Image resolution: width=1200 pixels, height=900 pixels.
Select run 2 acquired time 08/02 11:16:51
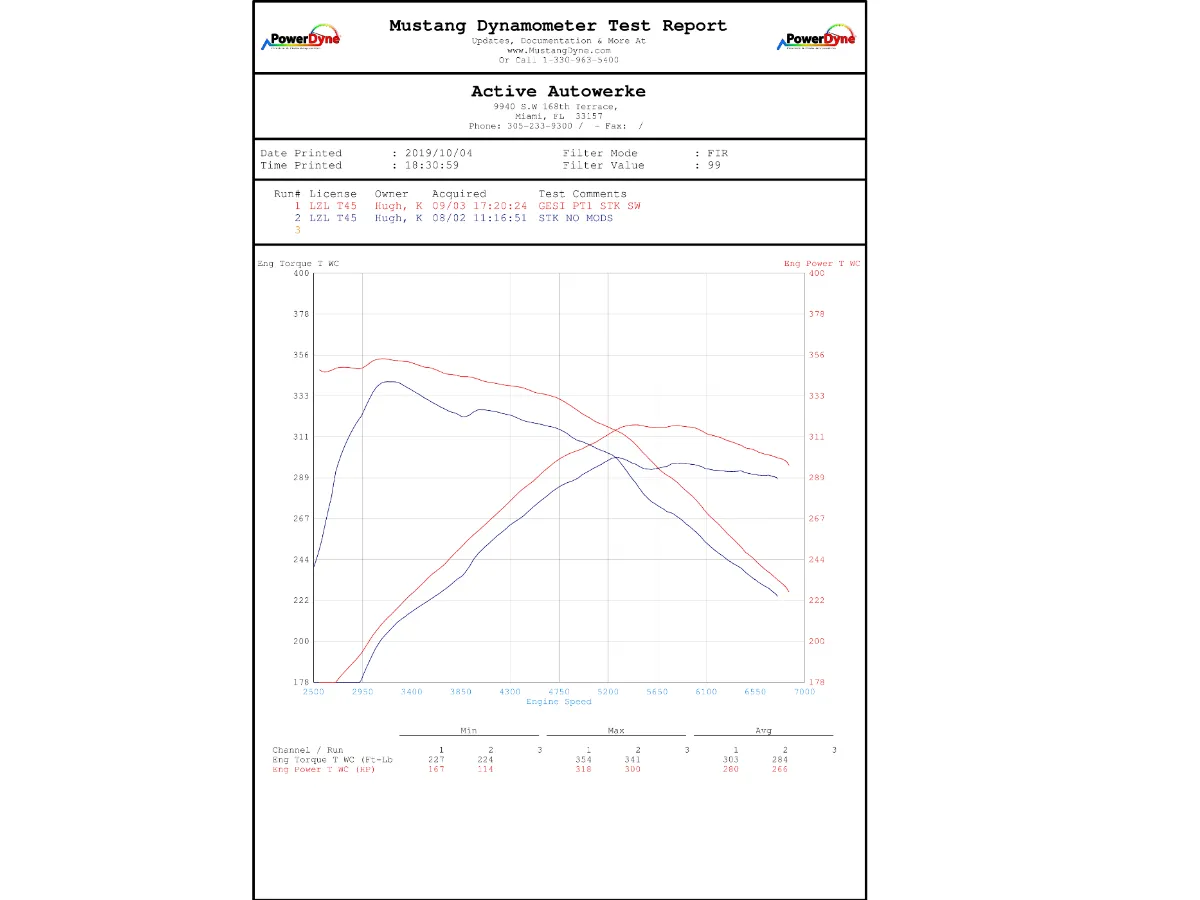[x=479, y=218]
